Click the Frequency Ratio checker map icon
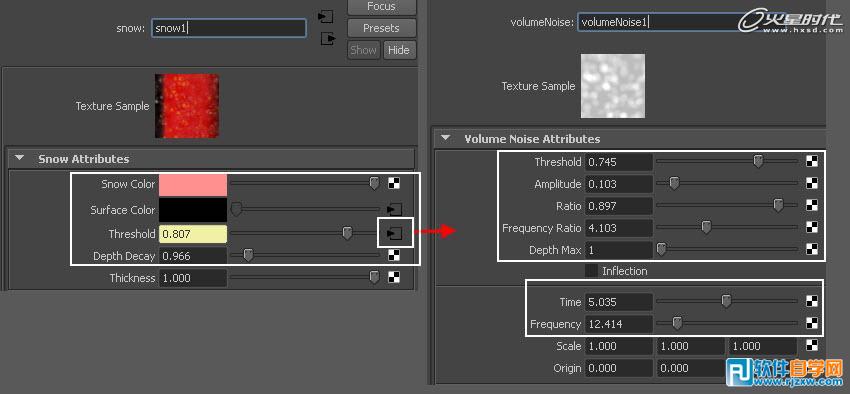This screenshot has height=394, width=850. [812, 228]
